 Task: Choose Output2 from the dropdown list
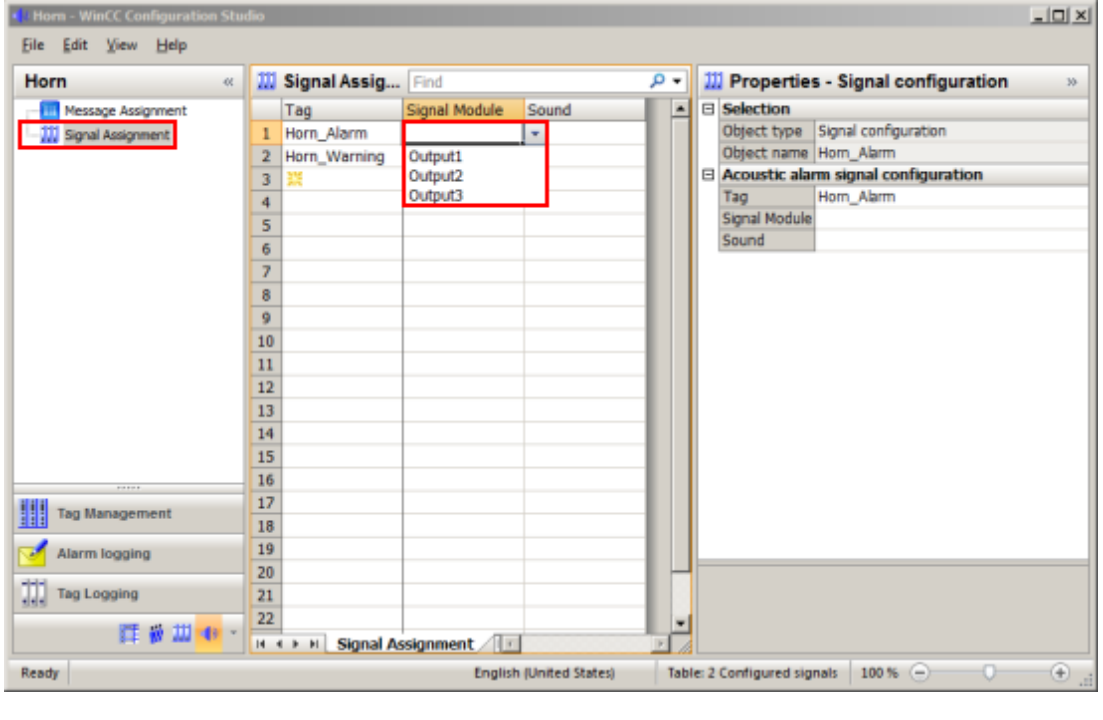[x=435, y=176]
